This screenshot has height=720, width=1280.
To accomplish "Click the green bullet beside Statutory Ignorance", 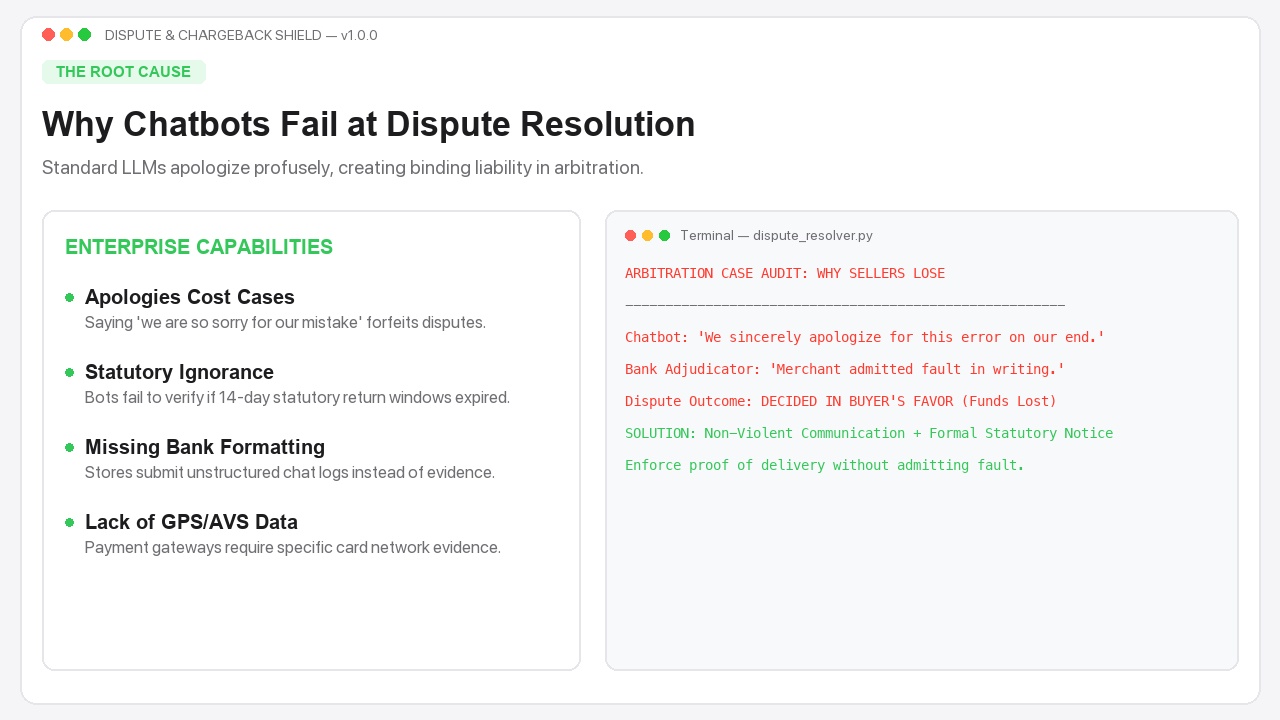I will (70, 373).
